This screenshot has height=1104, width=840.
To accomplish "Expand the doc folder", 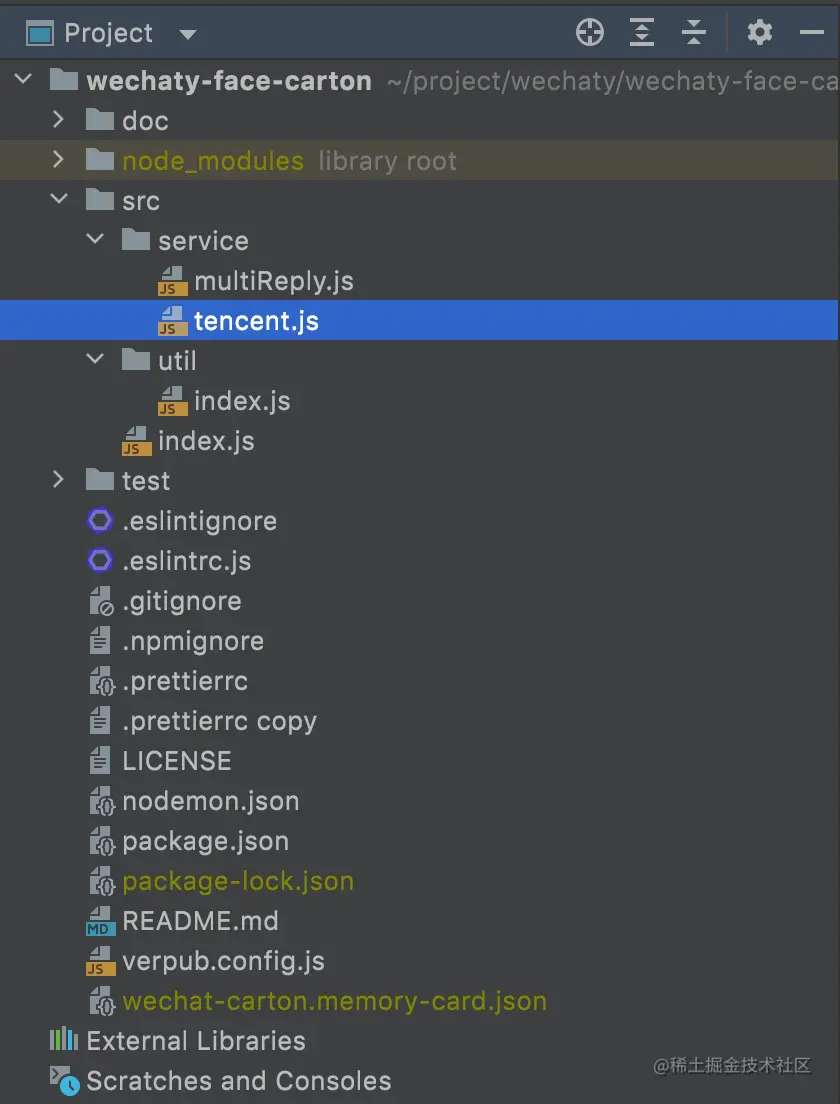I will pos(59,120).
